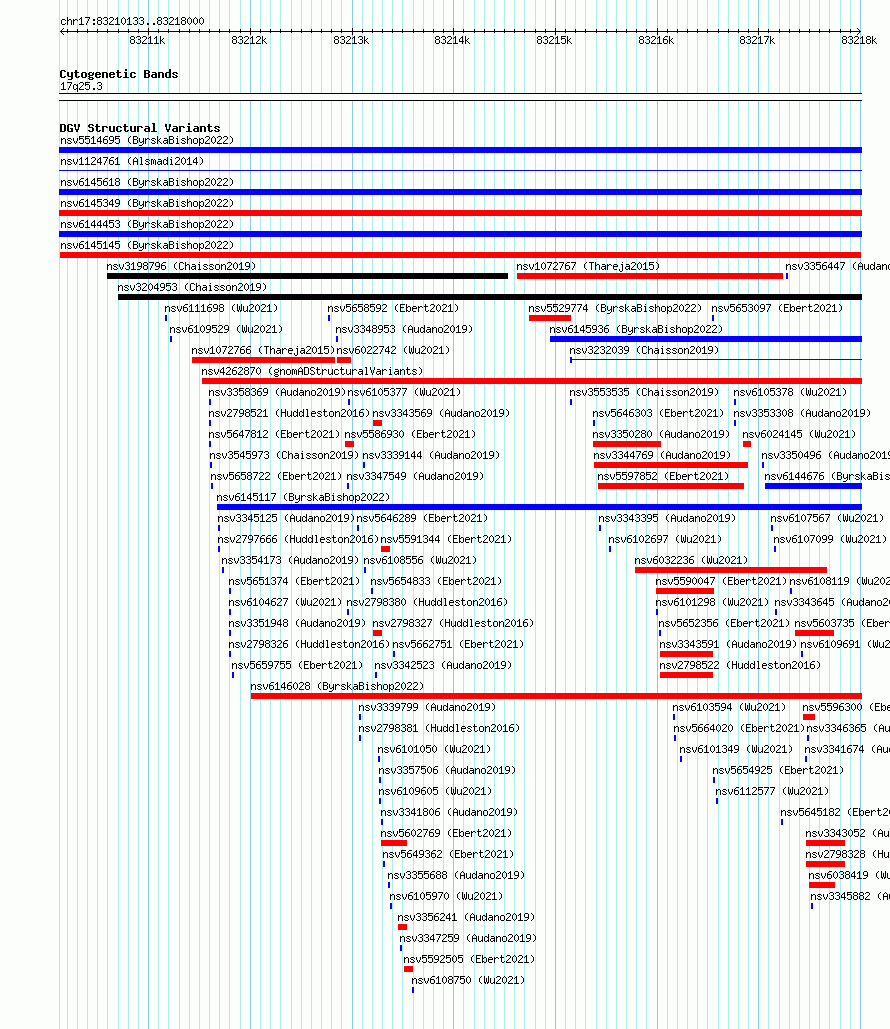Viewport: 890px width, 1029px height.
Task: Click the red bar under nsv1072767 (Thareja2015)
Action: [650, 276]
